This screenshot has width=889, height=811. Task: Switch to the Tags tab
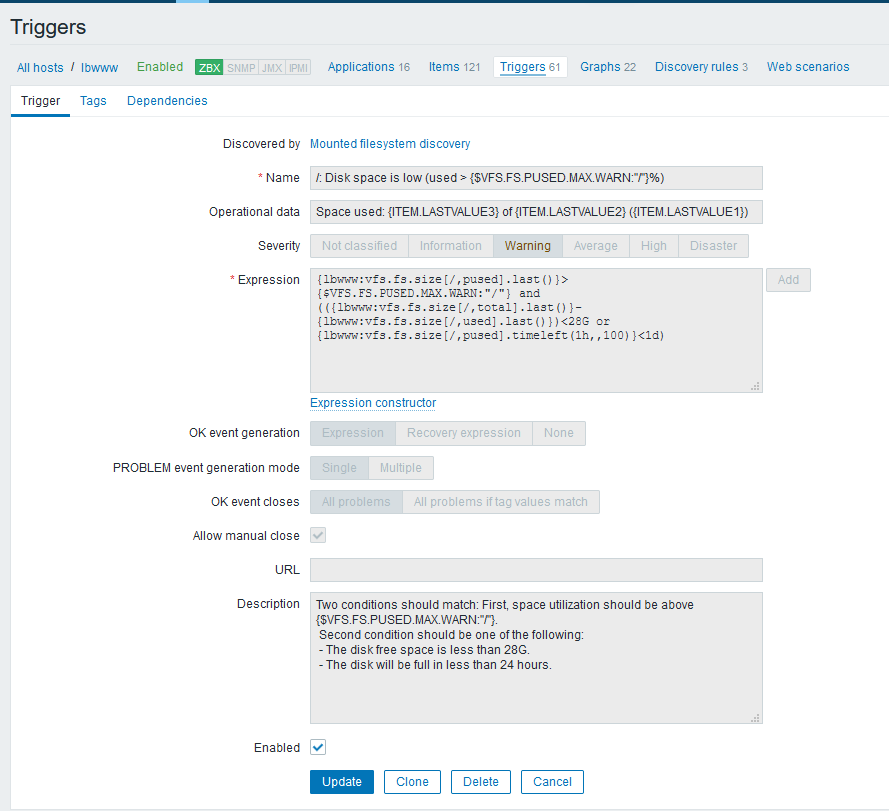(93, 101)
